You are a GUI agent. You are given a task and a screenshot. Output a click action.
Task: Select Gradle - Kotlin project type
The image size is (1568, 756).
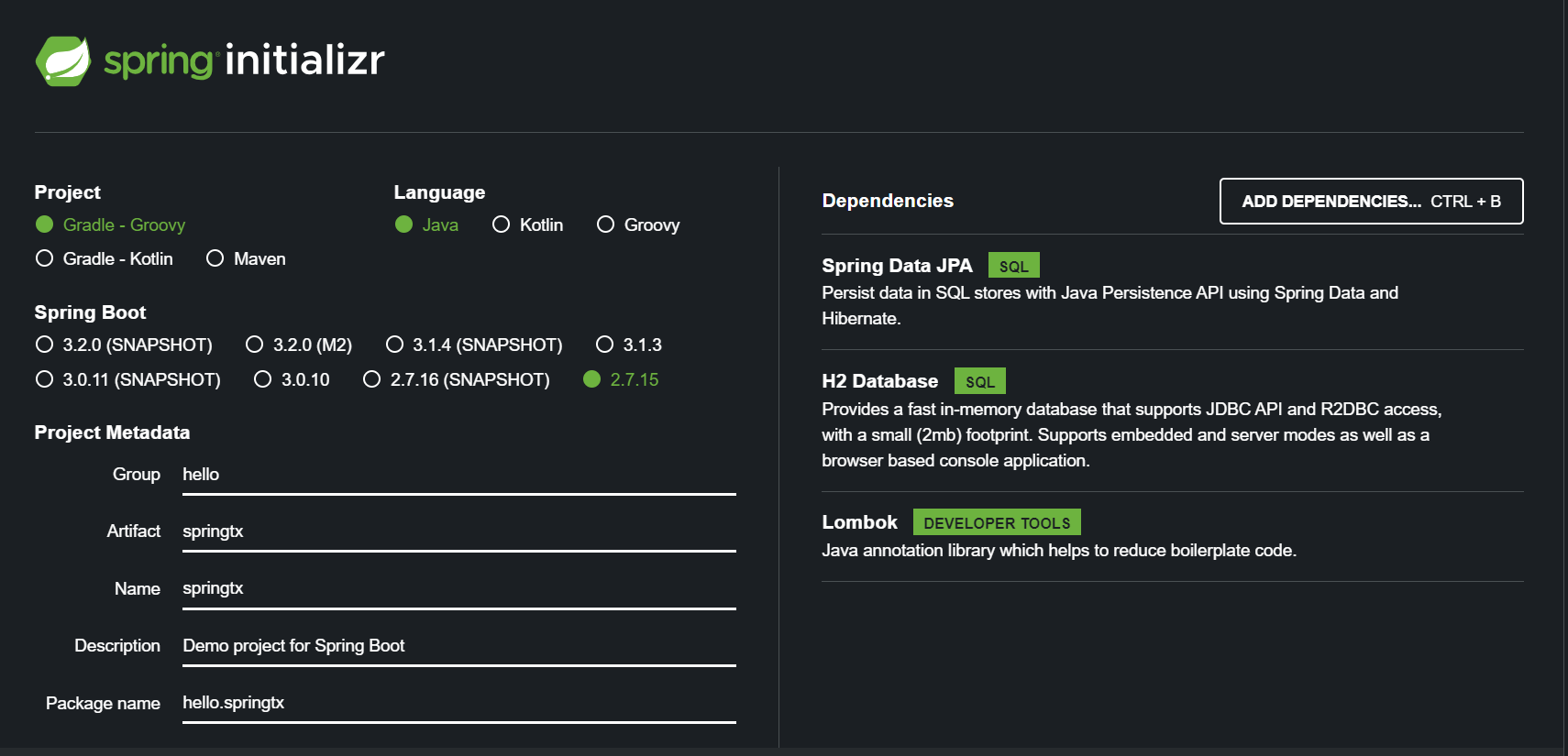click(x=45, y=258)
